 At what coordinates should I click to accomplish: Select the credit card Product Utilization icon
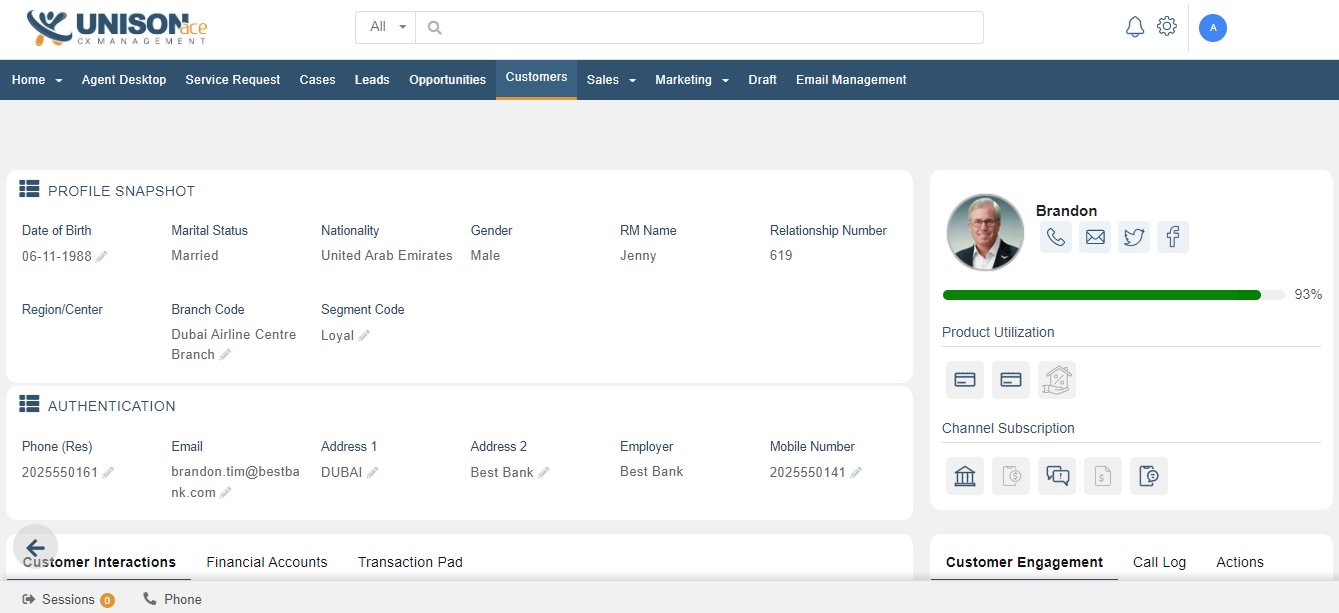click(x=964, y=379)
